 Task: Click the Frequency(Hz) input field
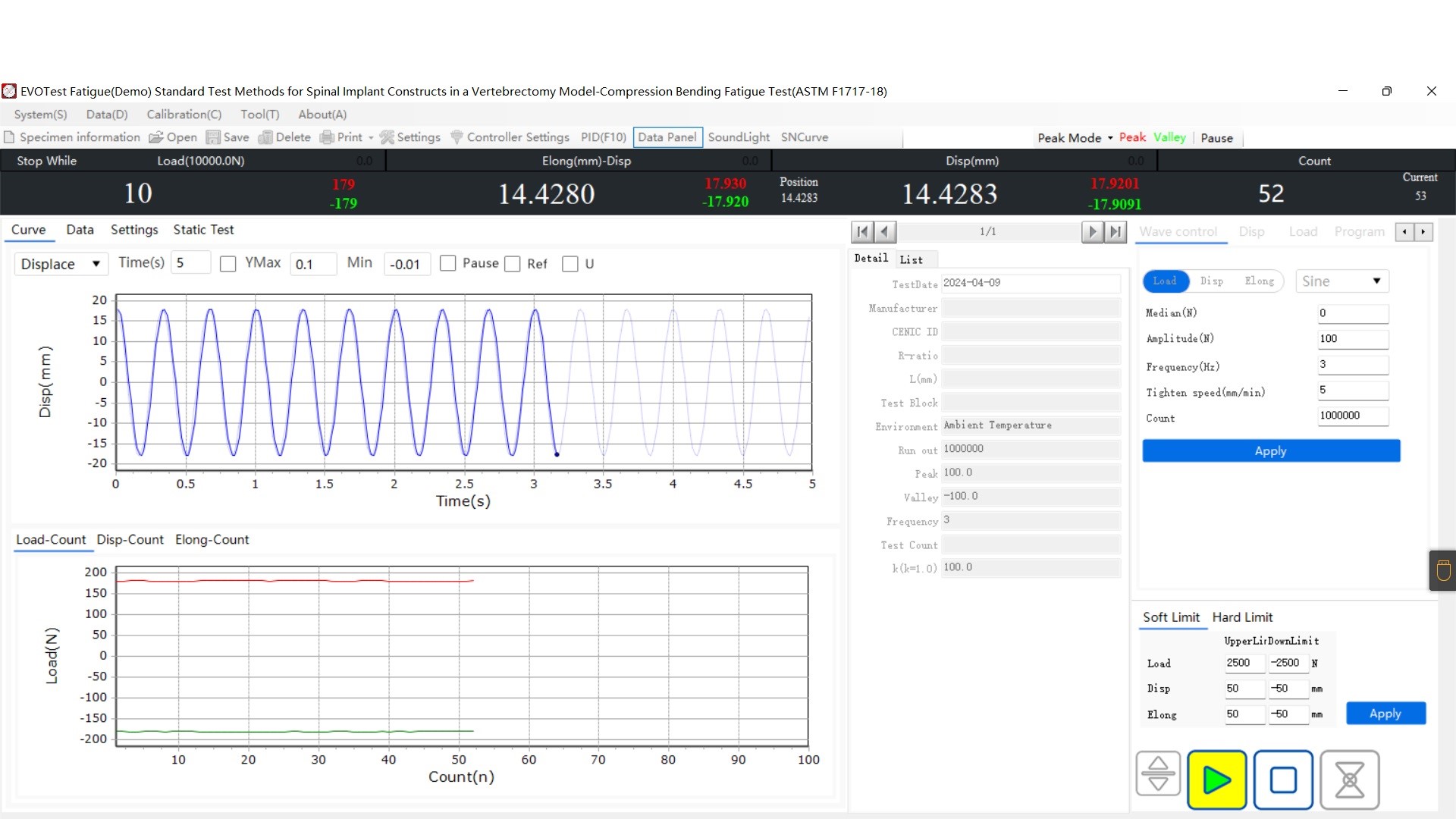point(1352,365)
